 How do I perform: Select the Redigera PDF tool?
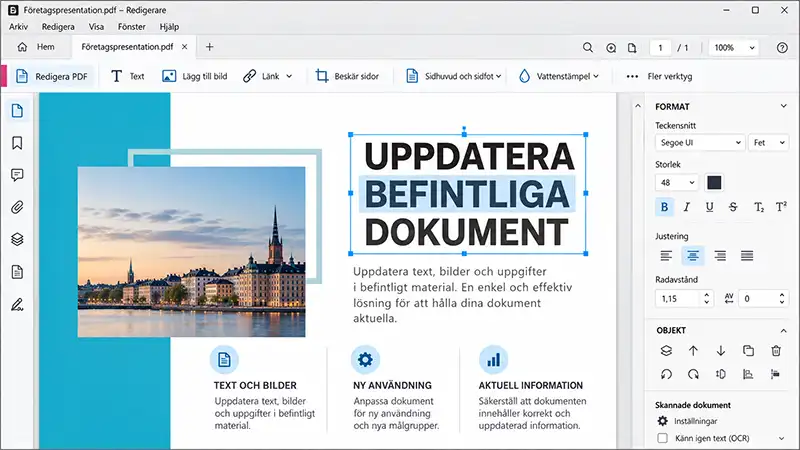(52, 77)
